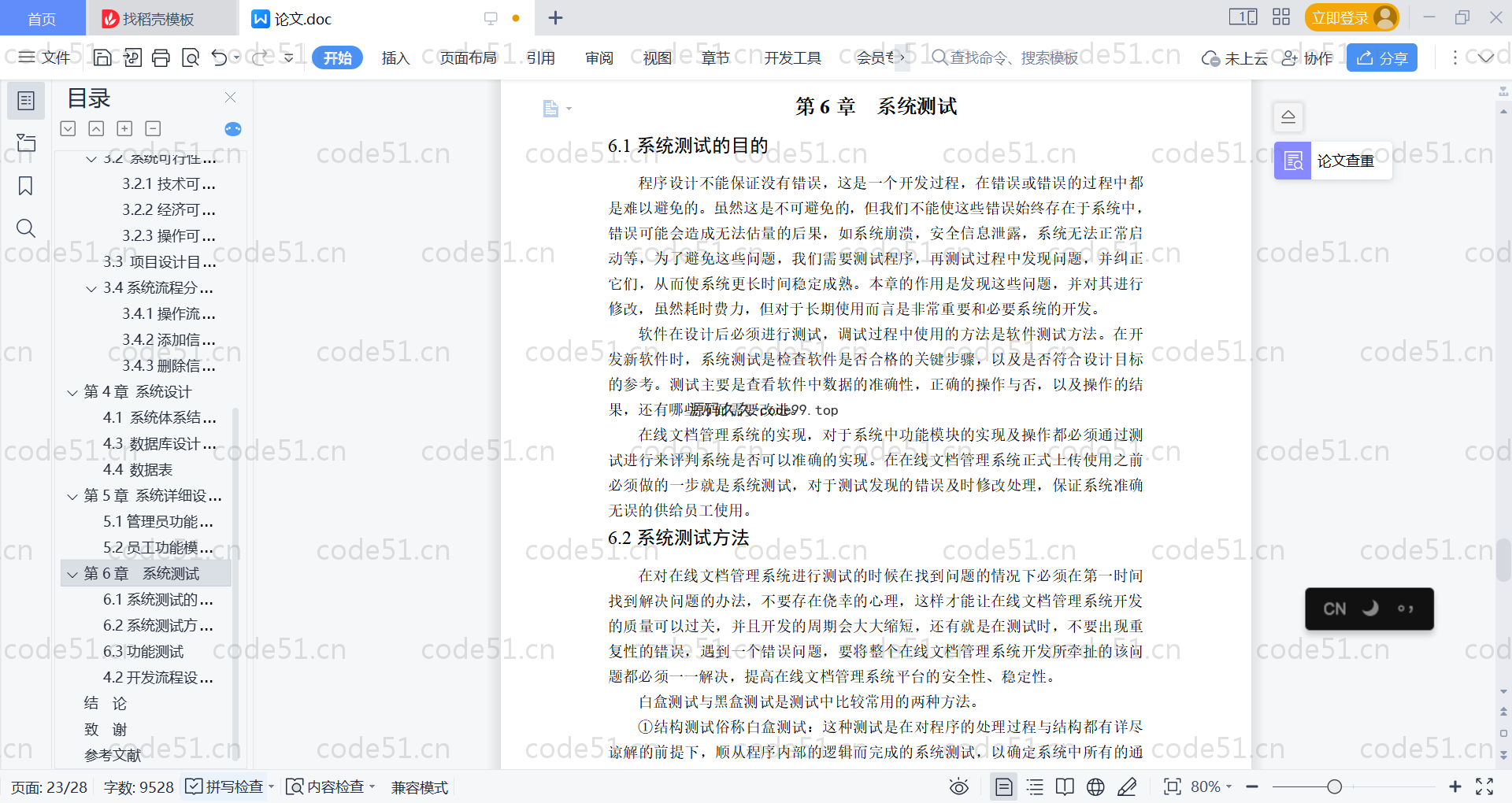
Task: Click the 立即登录 login button
Action: pyautogui.click(x=1351, y=17)
